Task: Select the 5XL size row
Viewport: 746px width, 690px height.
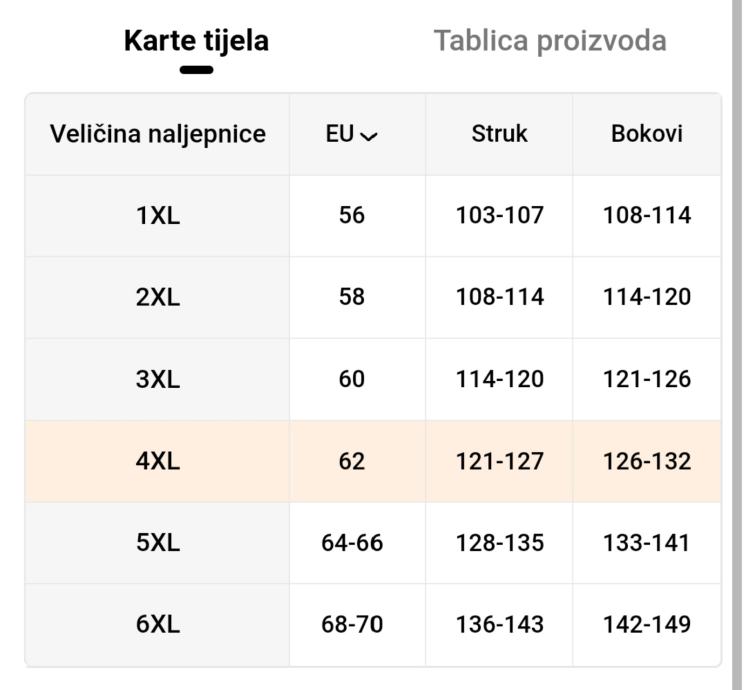Action: tap(158, 543)
